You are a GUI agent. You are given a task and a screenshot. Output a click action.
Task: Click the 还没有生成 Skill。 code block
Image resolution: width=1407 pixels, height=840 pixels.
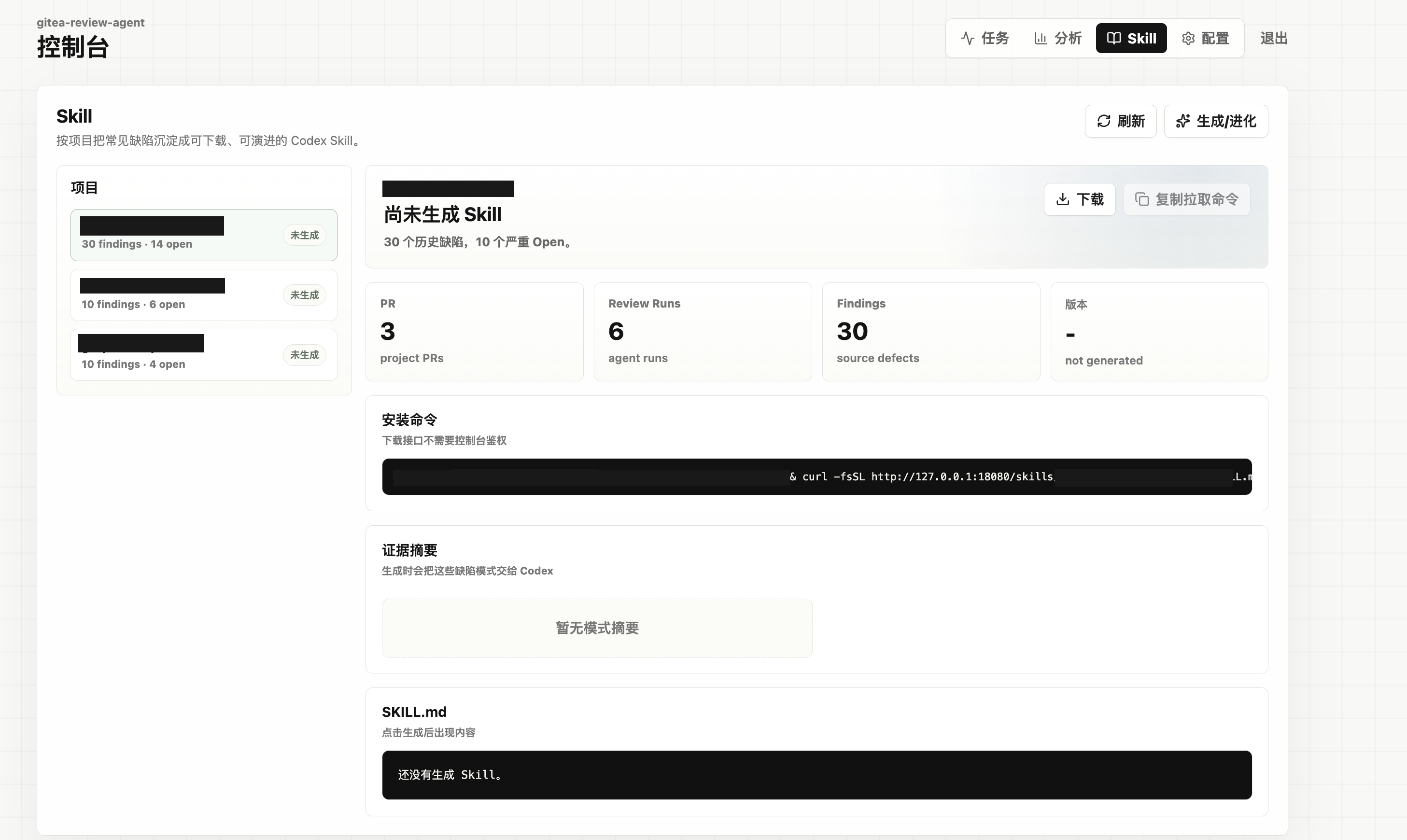[x=816, y=775]
